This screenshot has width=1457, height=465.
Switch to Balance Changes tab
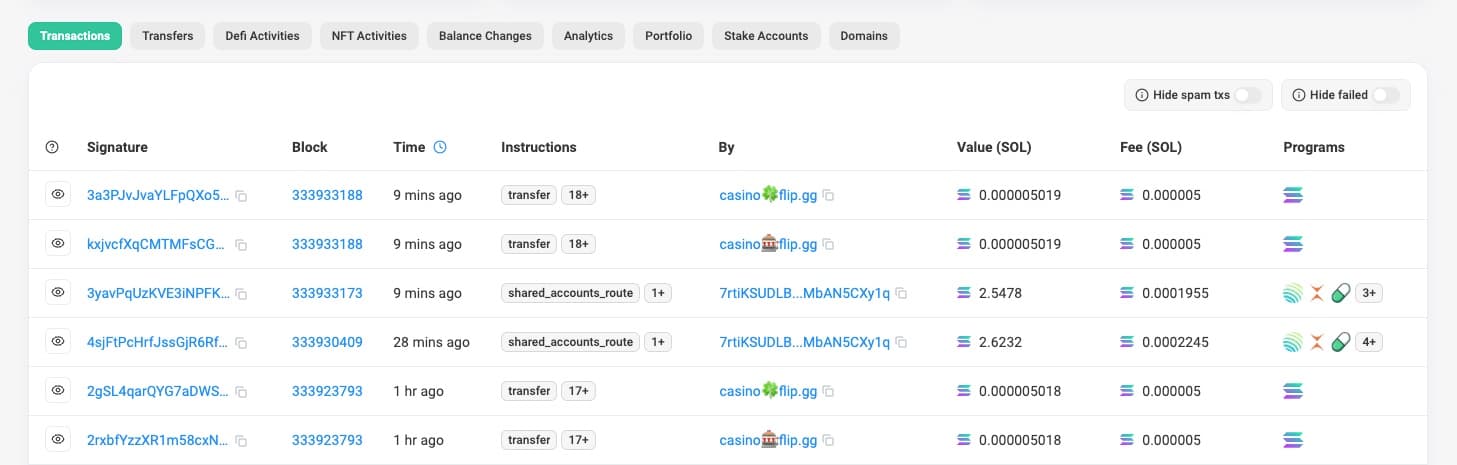[x=485, y=36]
